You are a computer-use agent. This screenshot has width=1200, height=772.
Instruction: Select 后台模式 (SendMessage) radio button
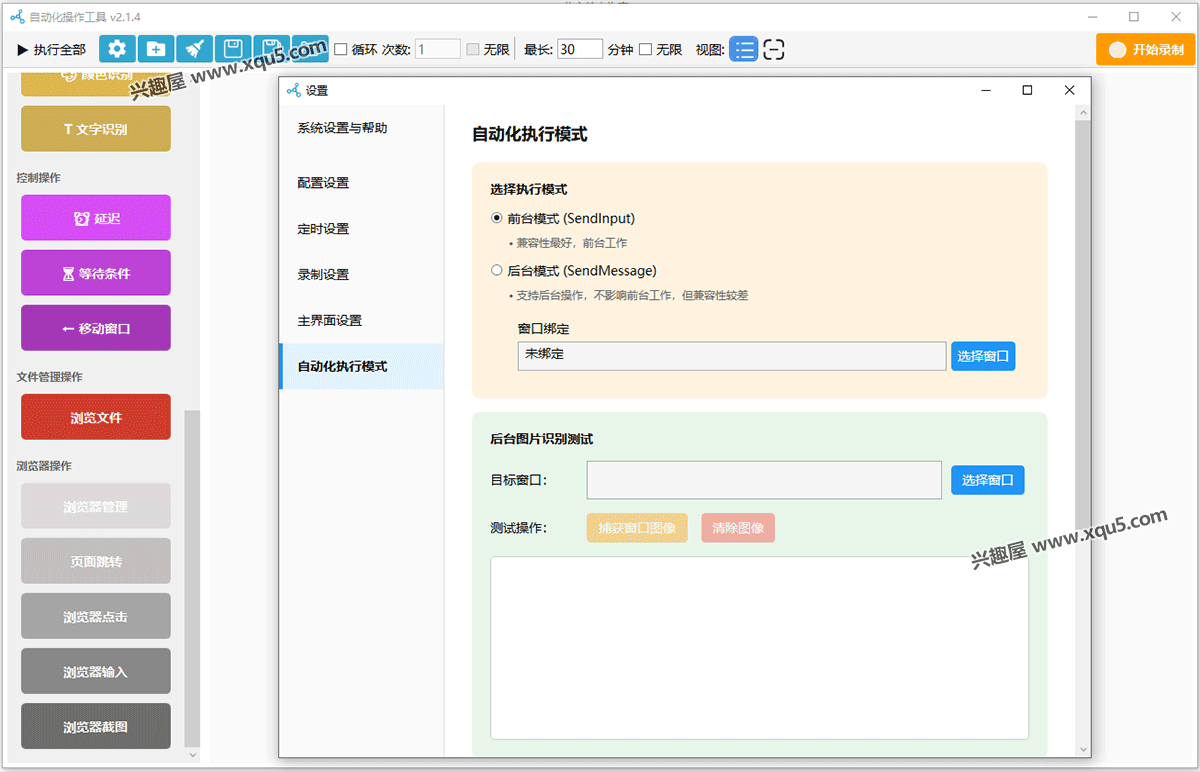[497, 270]
